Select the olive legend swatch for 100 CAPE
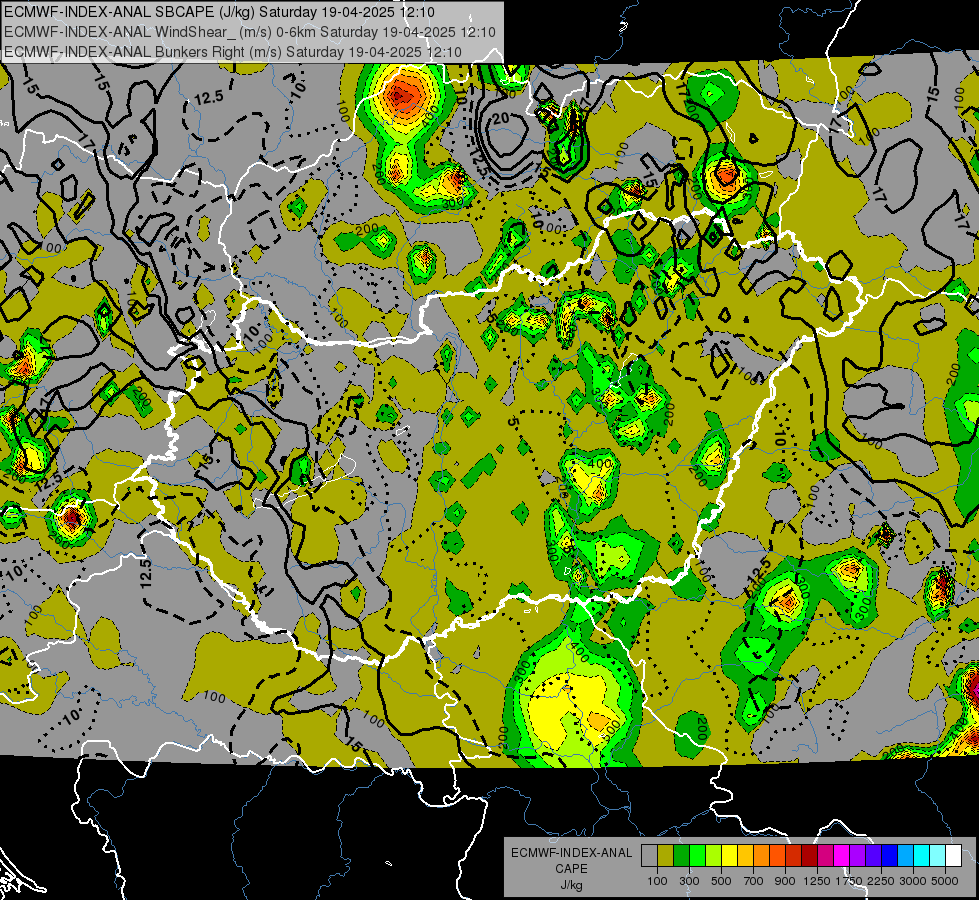The image size is (979, 900). coord(666,855)
